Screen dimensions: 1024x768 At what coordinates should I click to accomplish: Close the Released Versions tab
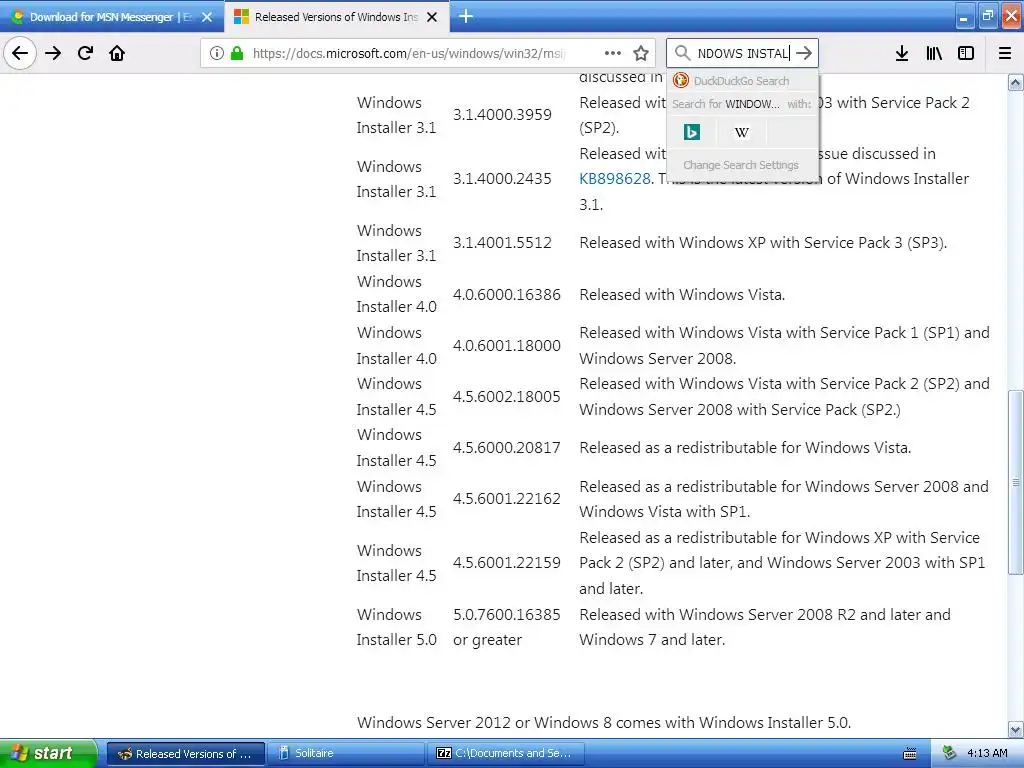click(432, 17)
